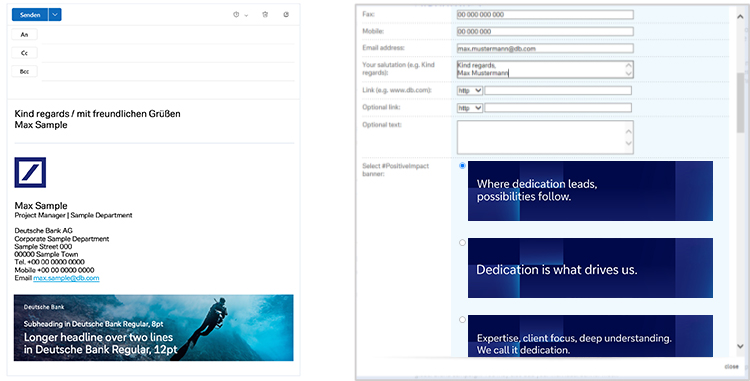The width and height of the screenshot is (750, 381).
Task: Select 'Expertise, client focus' banner radio button
Action: (x=462, y=320)
